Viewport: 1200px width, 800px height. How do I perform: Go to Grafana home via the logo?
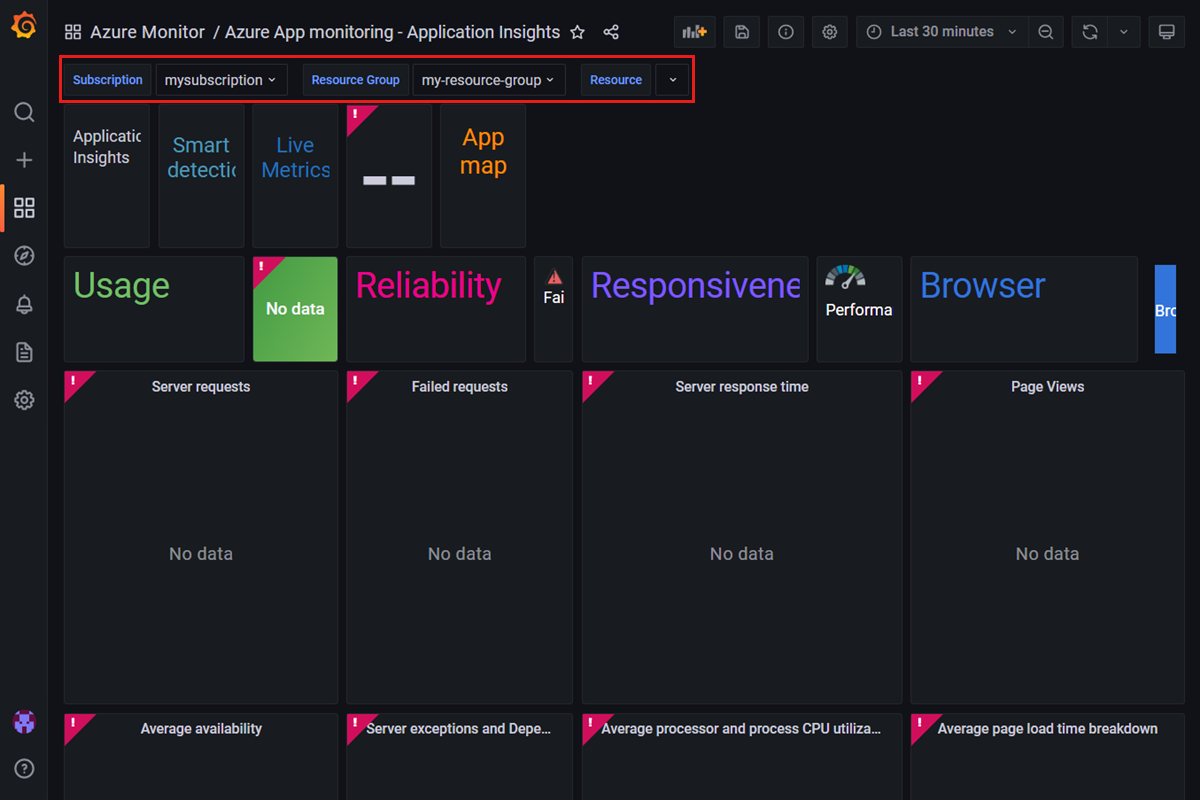tap(24, 24)
